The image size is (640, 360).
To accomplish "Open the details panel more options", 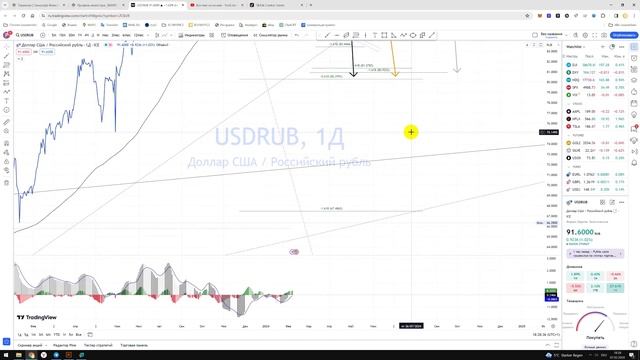I will [621, 202].
